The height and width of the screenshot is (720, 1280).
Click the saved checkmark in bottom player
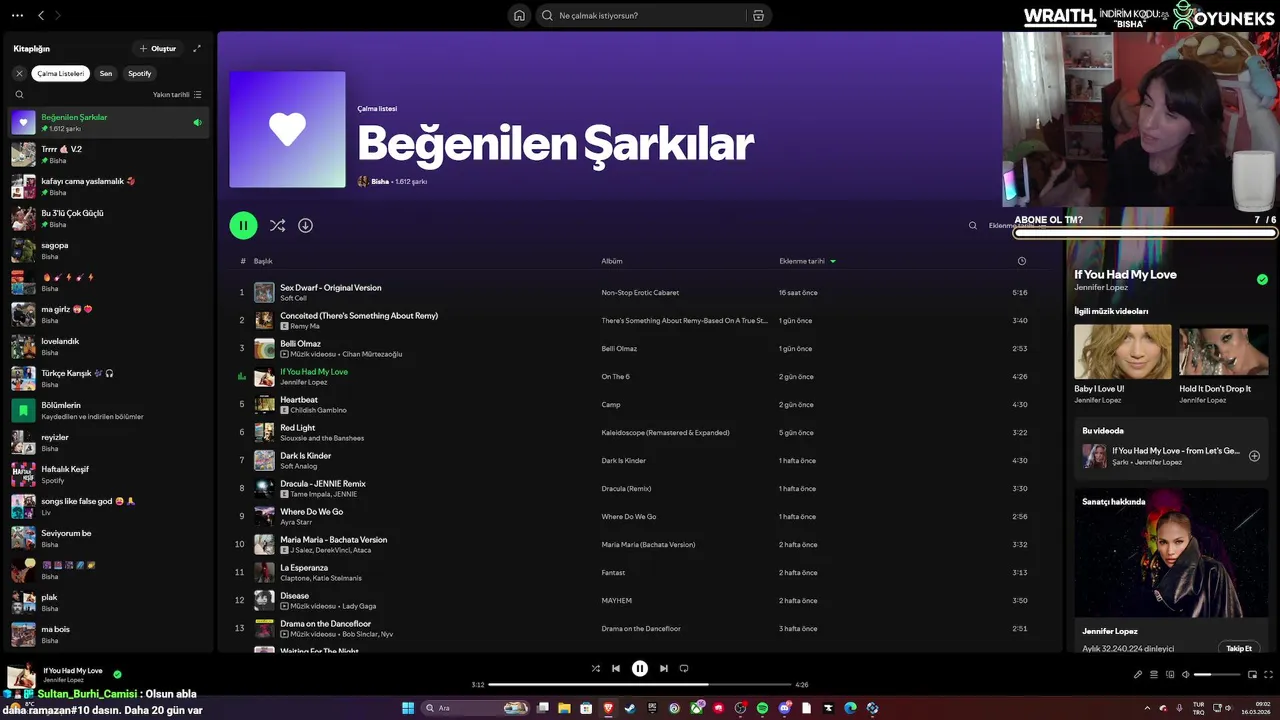point(117,675)
